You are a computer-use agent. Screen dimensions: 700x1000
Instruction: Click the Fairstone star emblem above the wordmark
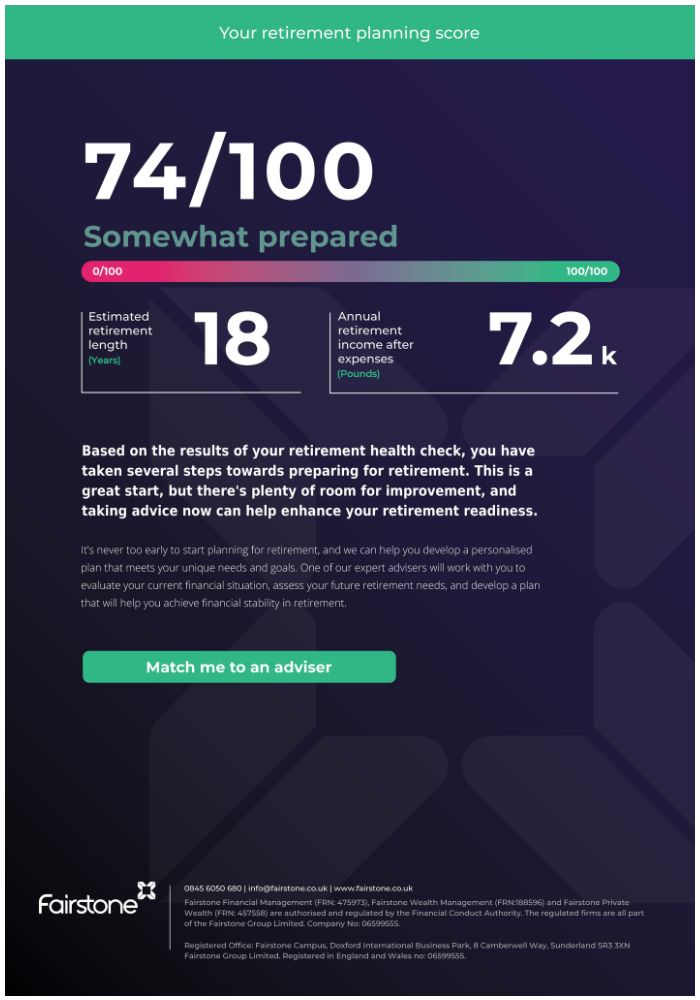[147, 890]
